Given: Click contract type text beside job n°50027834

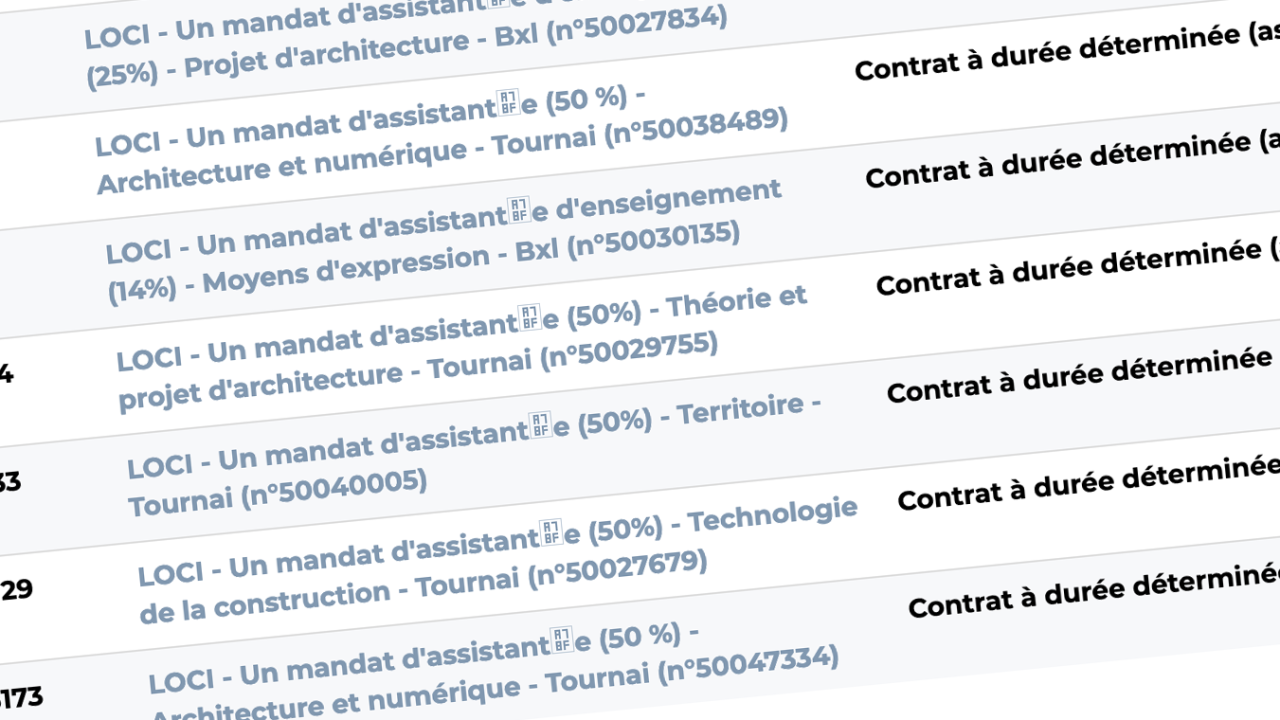Looking at the screenshot, I should coord(1066,52).
